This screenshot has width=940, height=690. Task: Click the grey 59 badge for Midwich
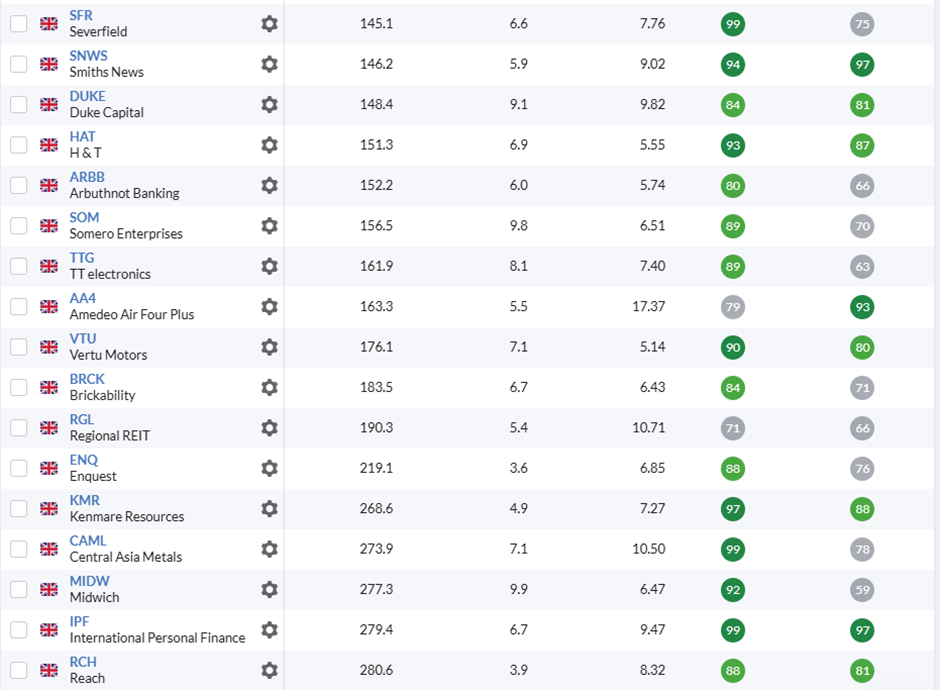pyautogui.click(x=862, y=590)
